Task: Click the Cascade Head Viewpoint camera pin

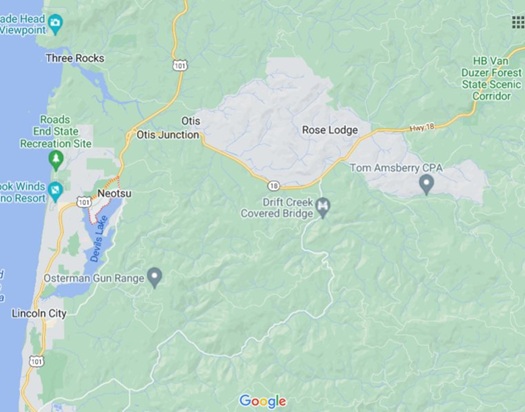Action: pos(55,24)
